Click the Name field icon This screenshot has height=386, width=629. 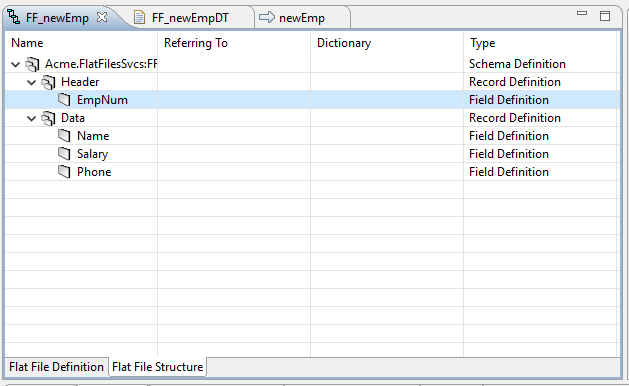coord(64,136)
